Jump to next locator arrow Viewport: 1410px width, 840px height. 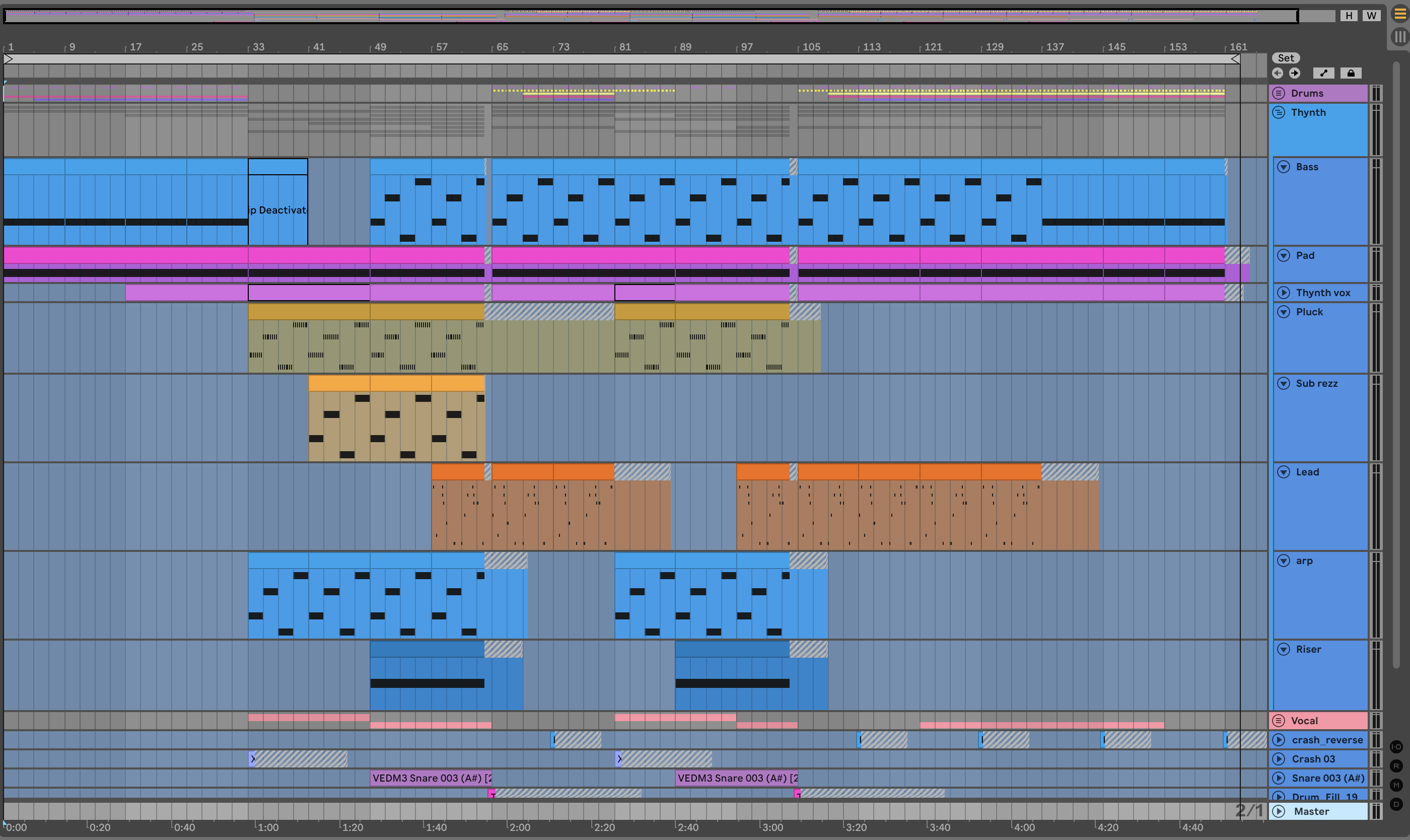(1295, 73)
